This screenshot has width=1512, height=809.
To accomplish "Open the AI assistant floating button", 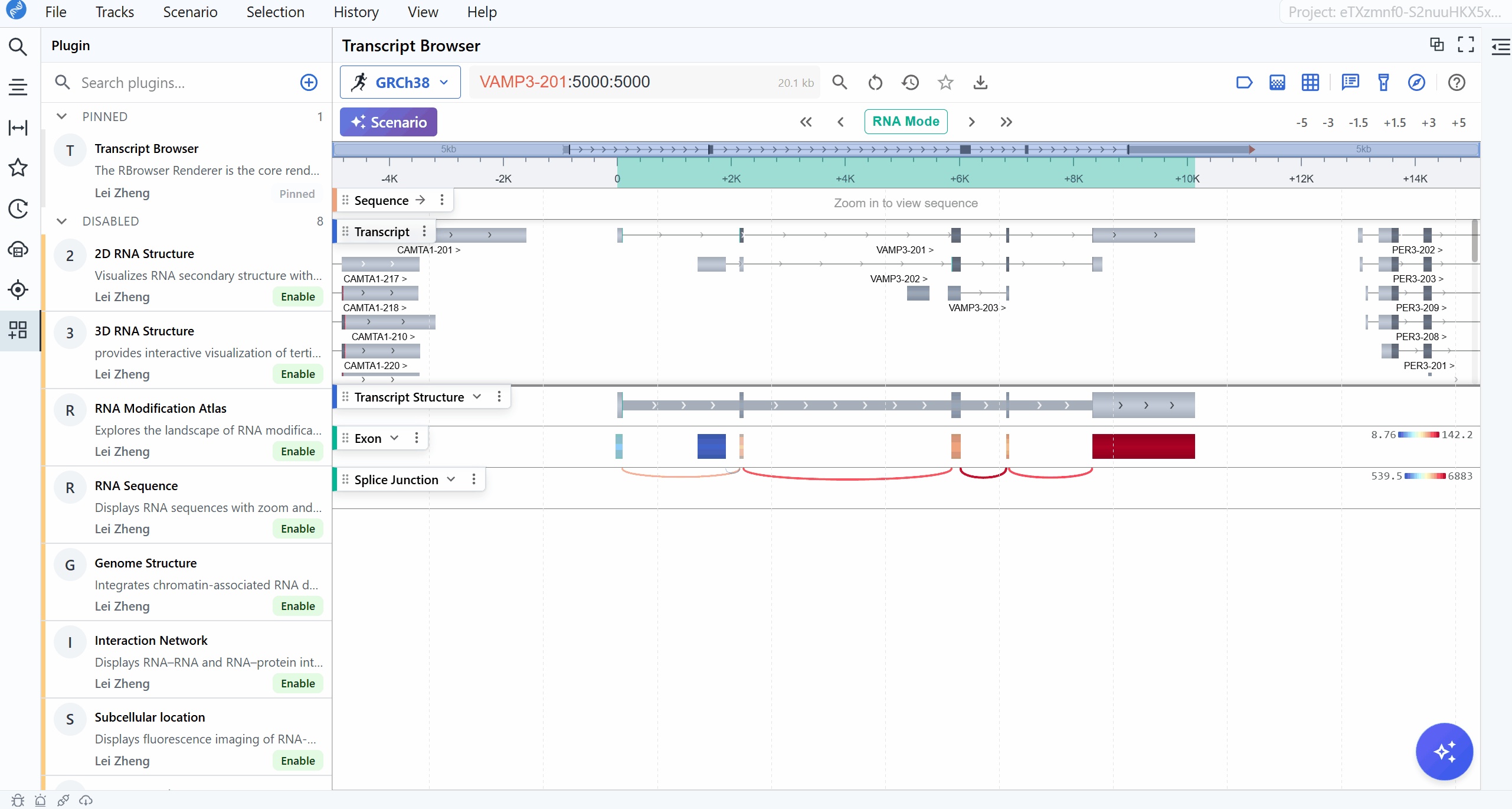I will point(1444,751).
